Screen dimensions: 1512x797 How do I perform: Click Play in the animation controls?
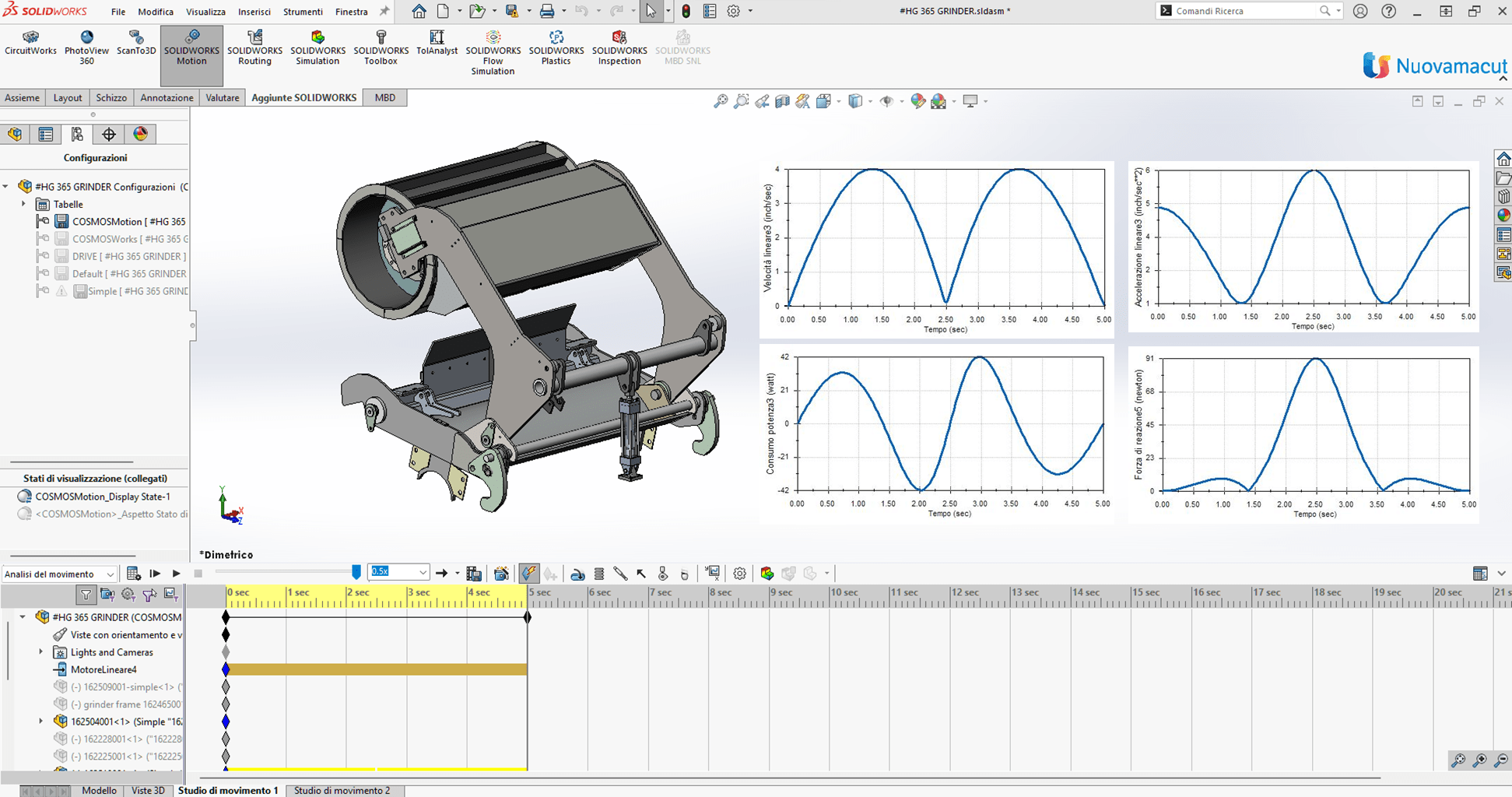tap(176, 574)
